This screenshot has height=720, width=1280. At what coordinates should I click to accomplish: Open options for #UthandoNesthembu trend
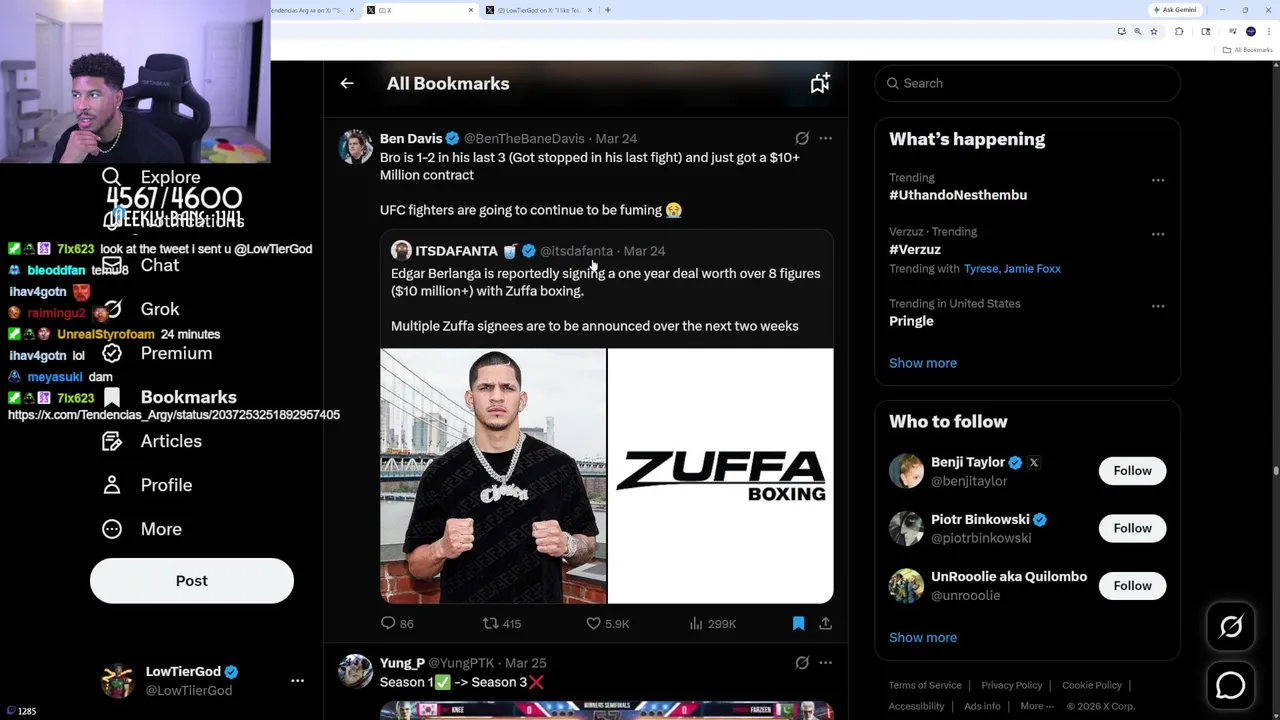coord(1158,180)
